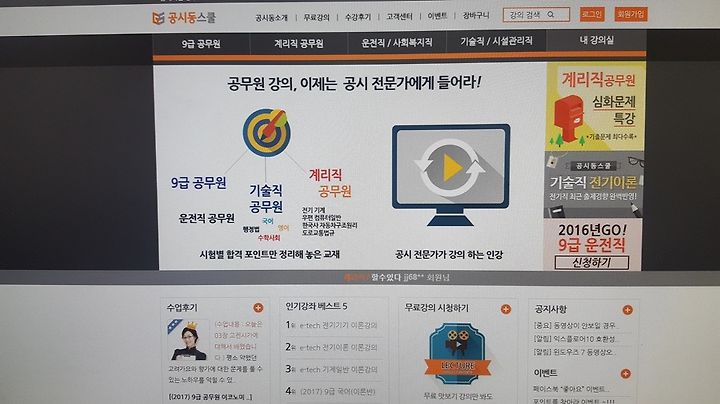The width and height of the screenshot is (720, 404).
Task: Open the 수강후기 menu link
Action: tap(358, 17)
